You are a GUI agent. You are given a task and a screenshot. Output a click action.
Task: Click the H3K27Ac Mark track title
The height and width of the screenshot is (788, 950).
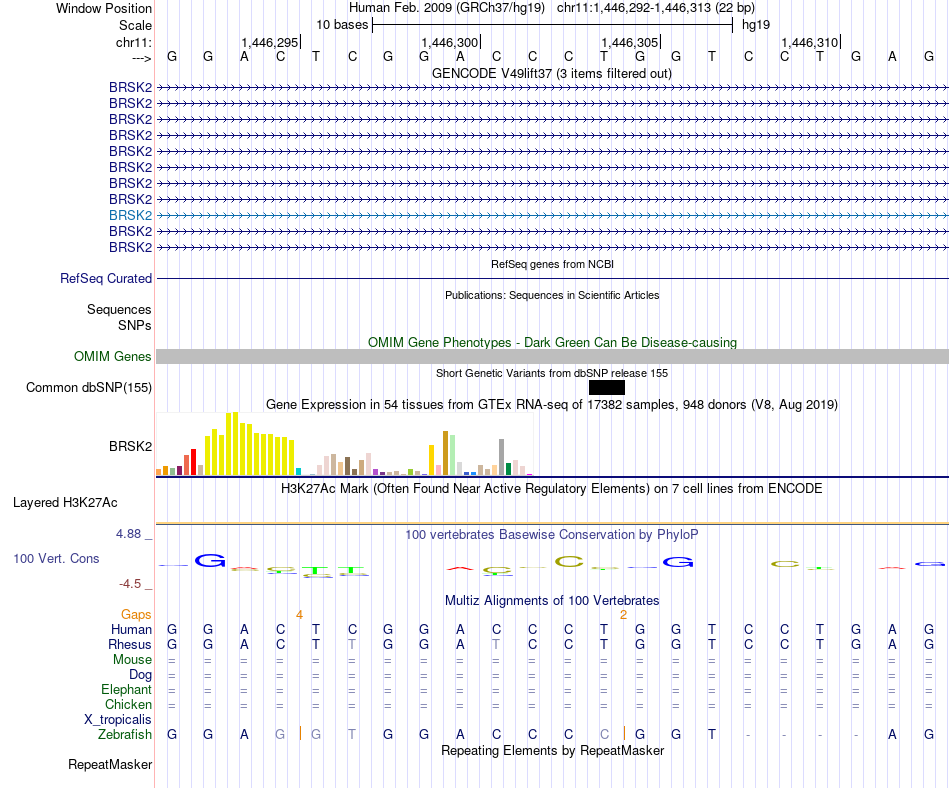[x=552, y=488]
